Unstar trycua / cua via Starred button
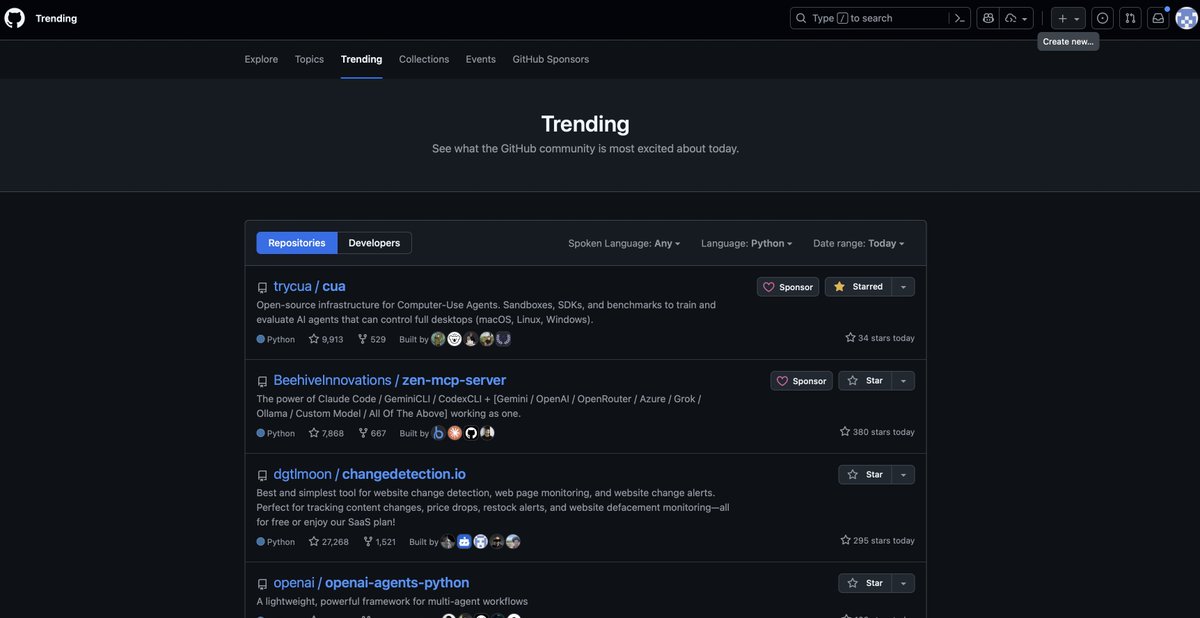The image size is (1200, 618). [x=858, y=287]
